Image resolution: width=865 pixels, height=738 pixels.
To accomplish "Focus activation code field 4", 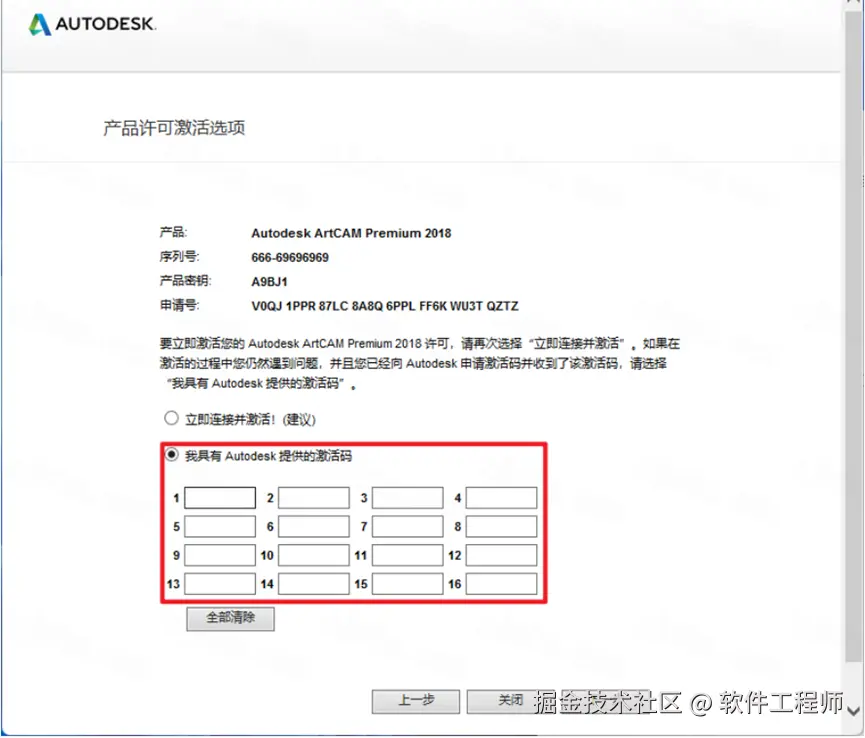I will (501, 498).
